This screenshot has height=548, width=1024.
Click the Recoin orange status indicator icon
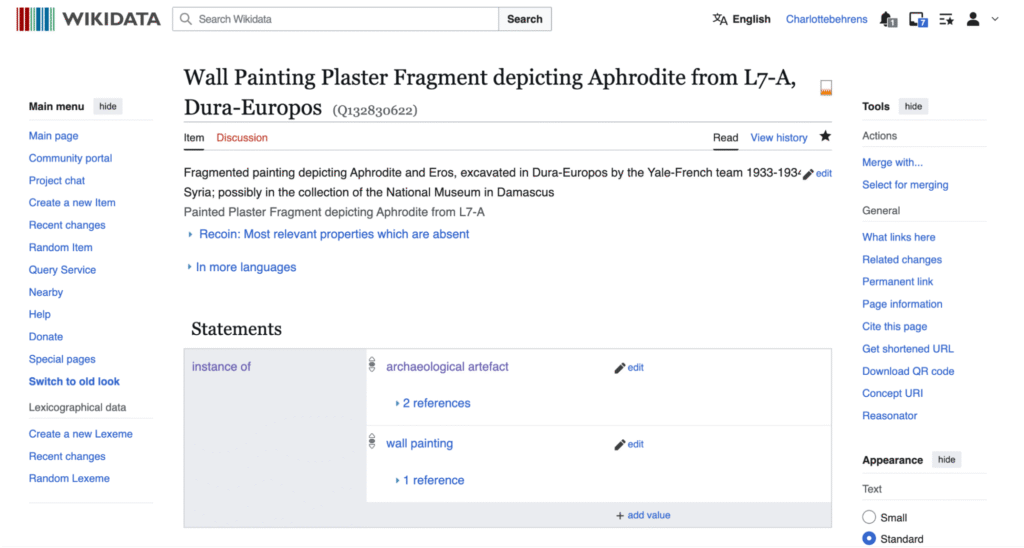[826, 88]
